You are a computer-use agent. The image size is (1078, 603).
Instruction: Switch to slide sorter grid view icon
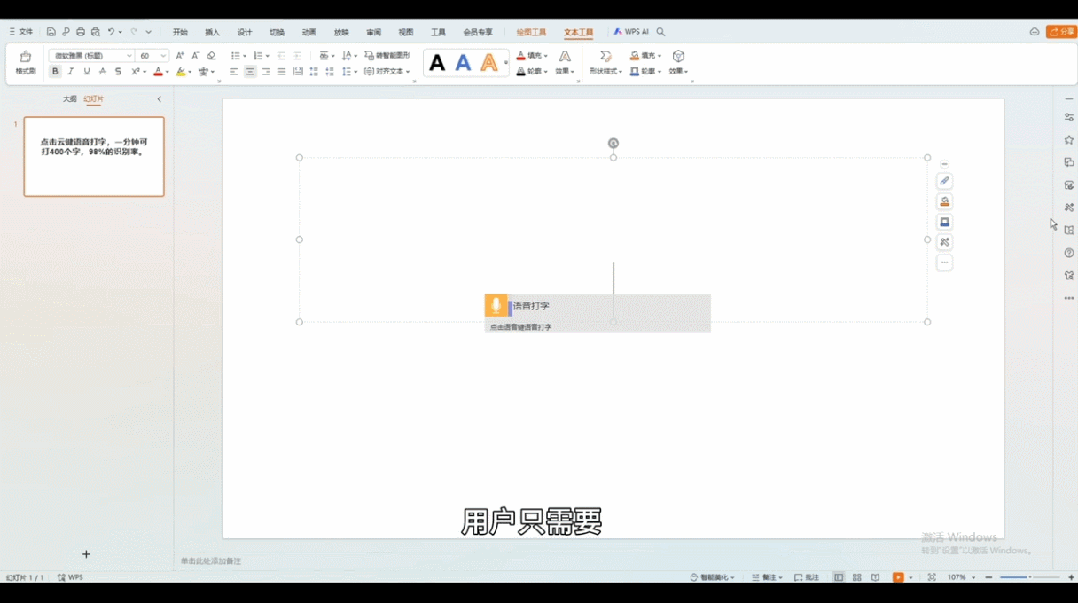857,578
